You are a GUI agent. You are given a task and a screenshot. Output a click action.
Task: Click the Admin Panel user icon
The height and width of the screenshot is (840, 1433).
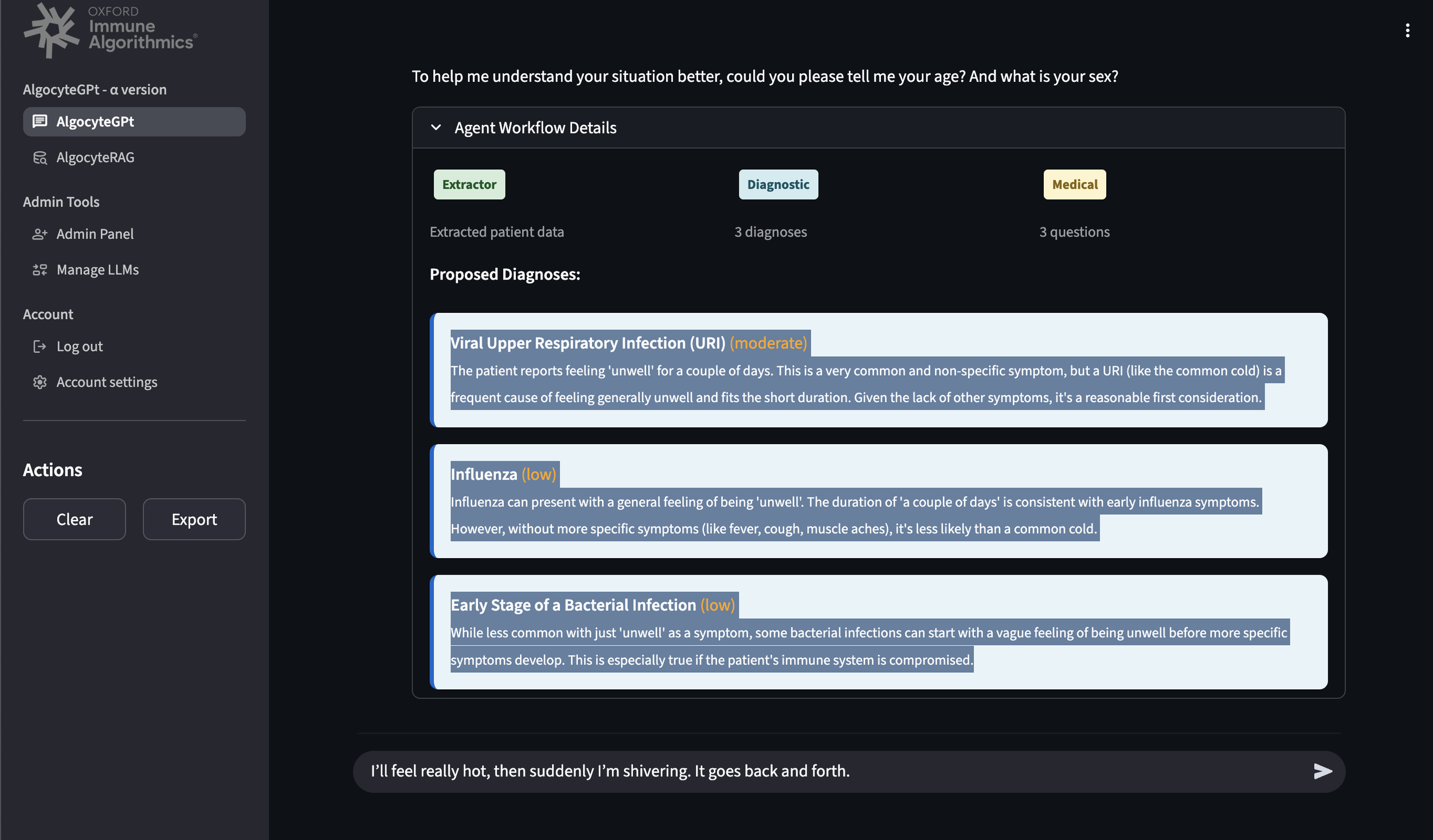(40, 234)
